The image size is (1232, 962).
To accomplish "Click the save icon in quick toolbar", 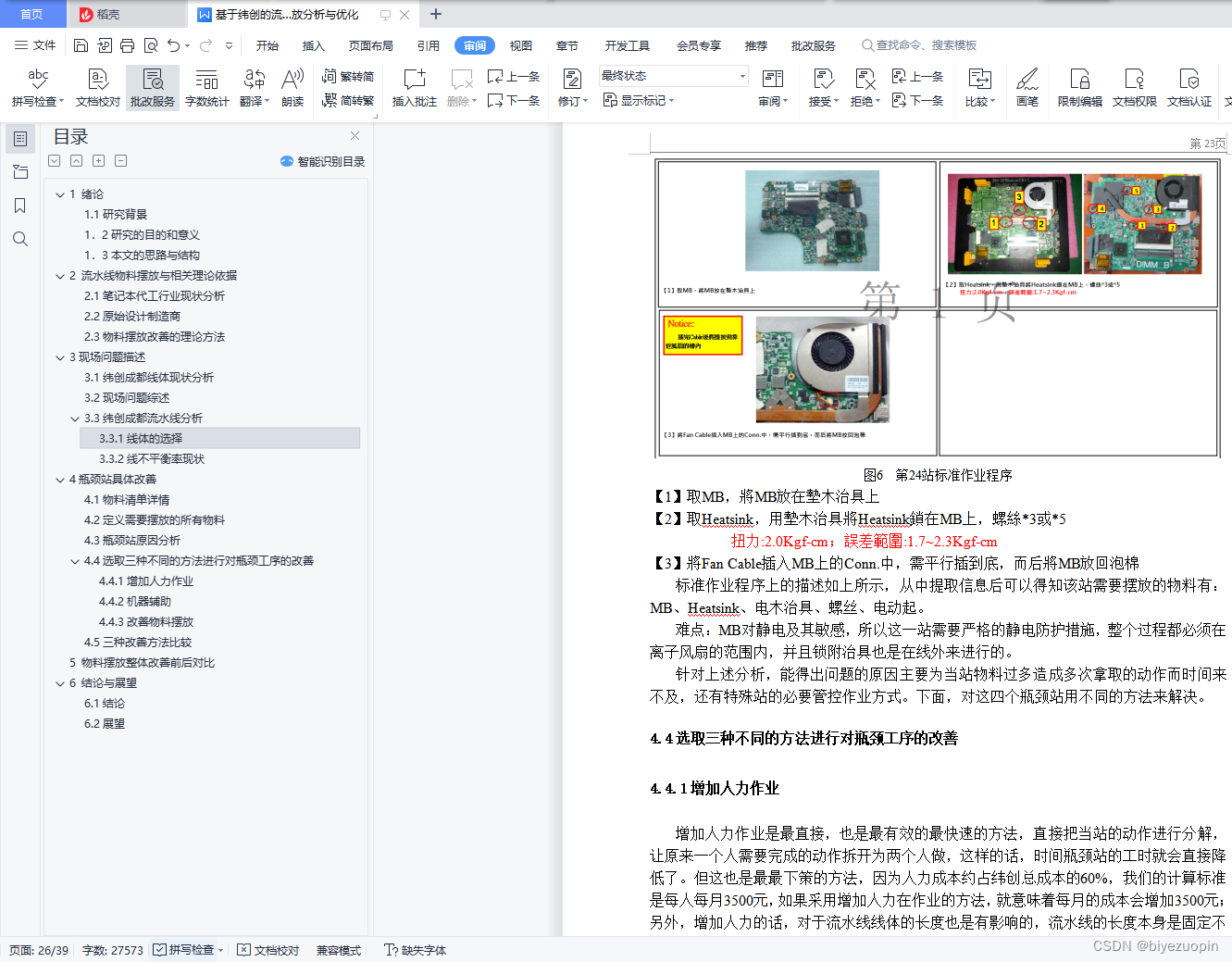I will [x=81, y=45].
